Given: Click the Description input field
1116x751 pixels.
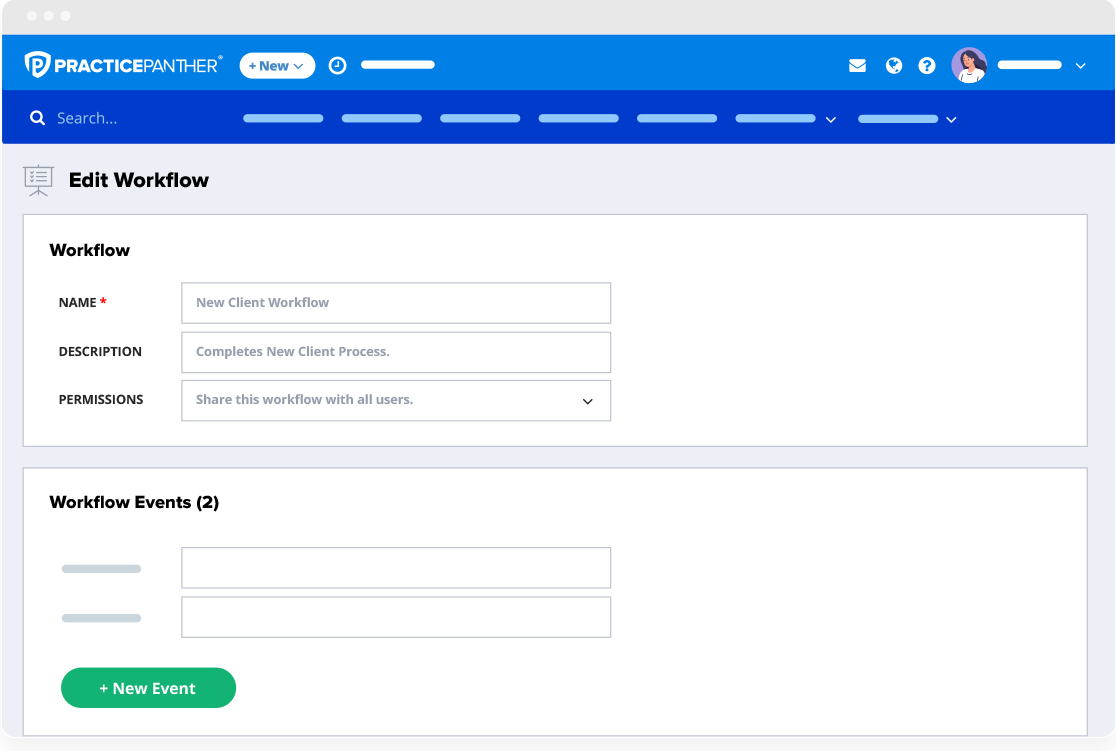Looking at the screenshot, I should coord(395,352).
